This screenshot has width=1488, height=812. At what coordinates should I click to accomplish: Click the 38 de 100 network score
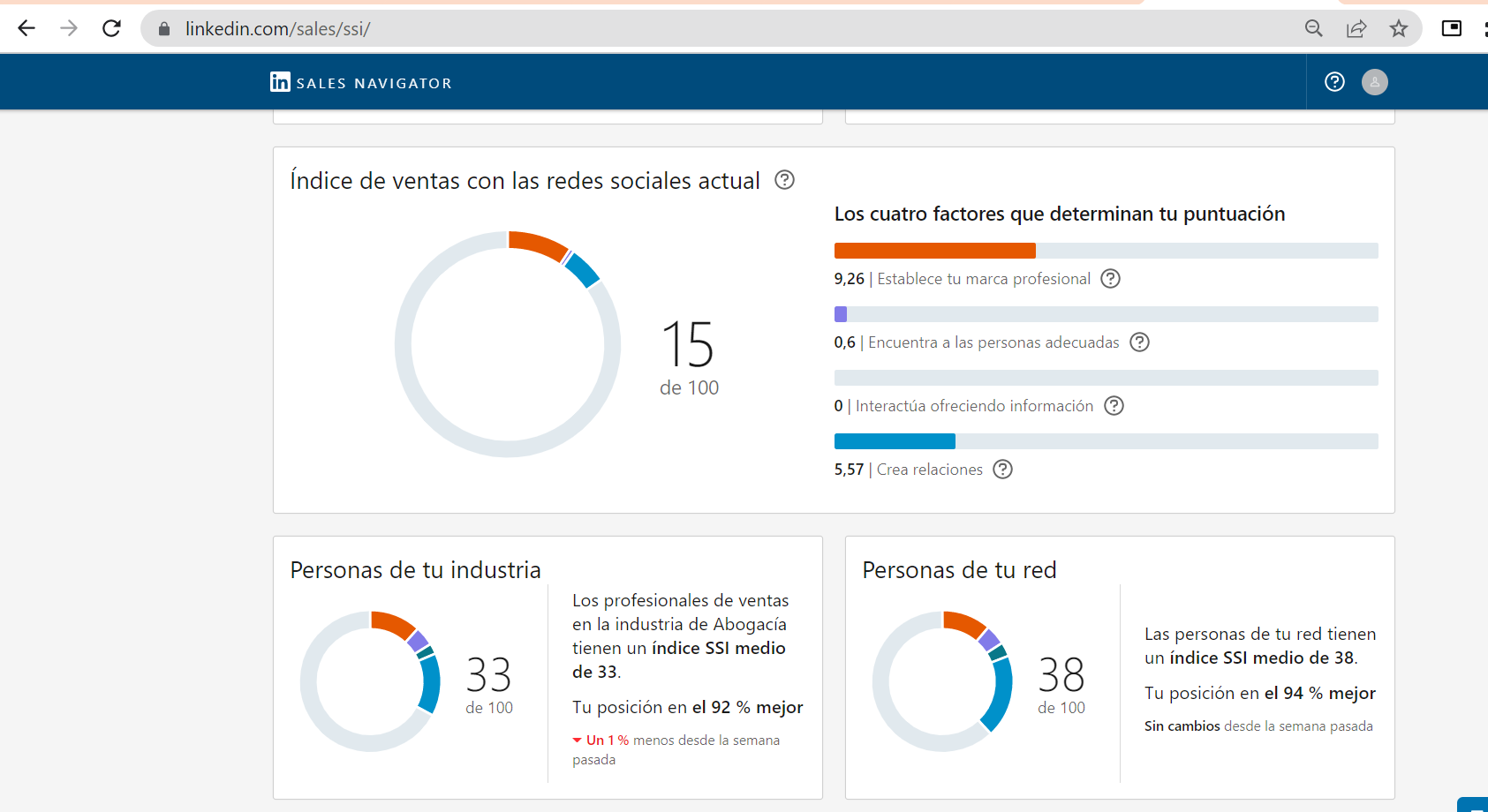[1061, 686]
